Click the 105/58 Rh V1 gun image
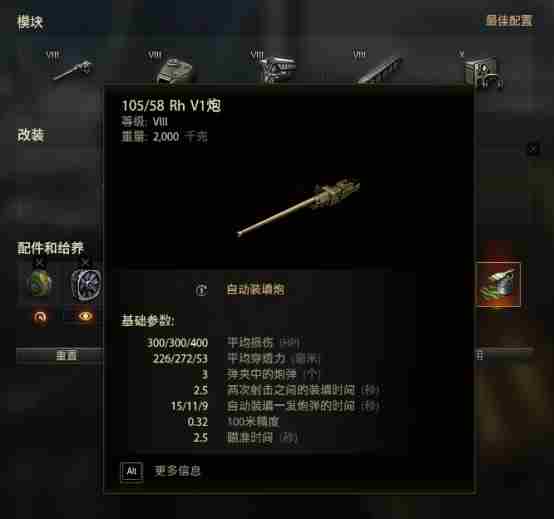This screenshot has height=519, width=554. (x=299, y=206)
